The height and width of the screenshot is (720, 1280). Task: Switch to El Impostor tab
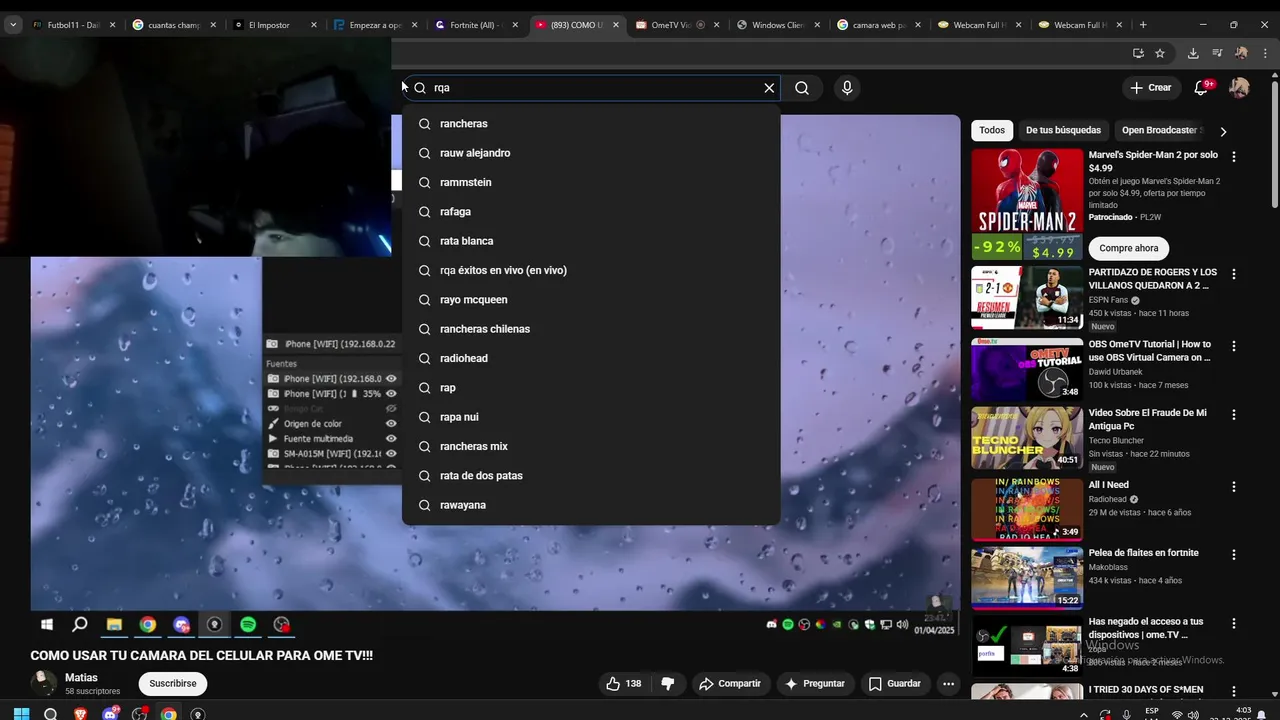tap(275, 25)
